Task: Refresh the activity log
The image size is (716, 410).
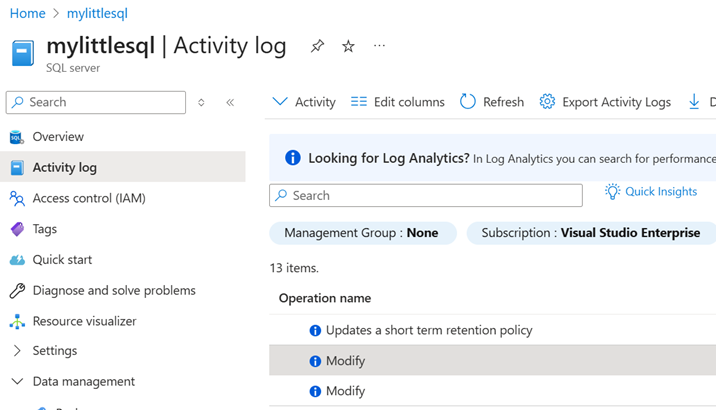Action: point(491,102)
